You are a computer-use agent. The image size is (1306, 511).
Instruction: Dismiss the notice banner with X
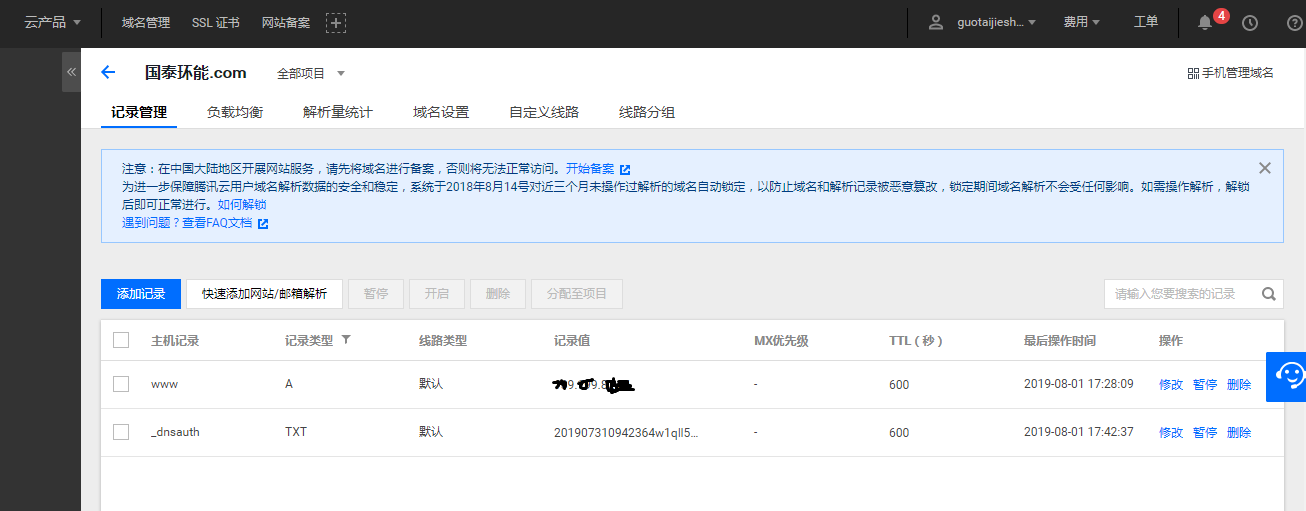[1265, 168]
